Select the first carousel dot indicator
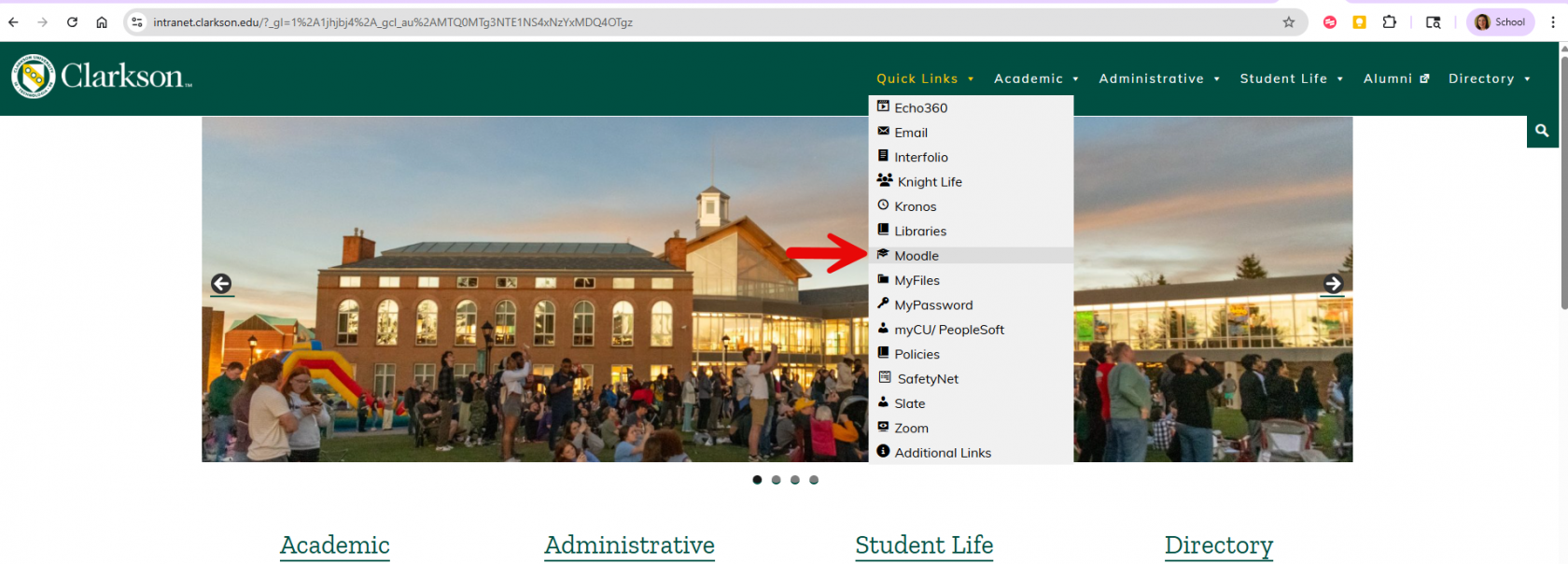Image resolution: width=1568 pixels, height=564 pixels. tap(757, 480)
